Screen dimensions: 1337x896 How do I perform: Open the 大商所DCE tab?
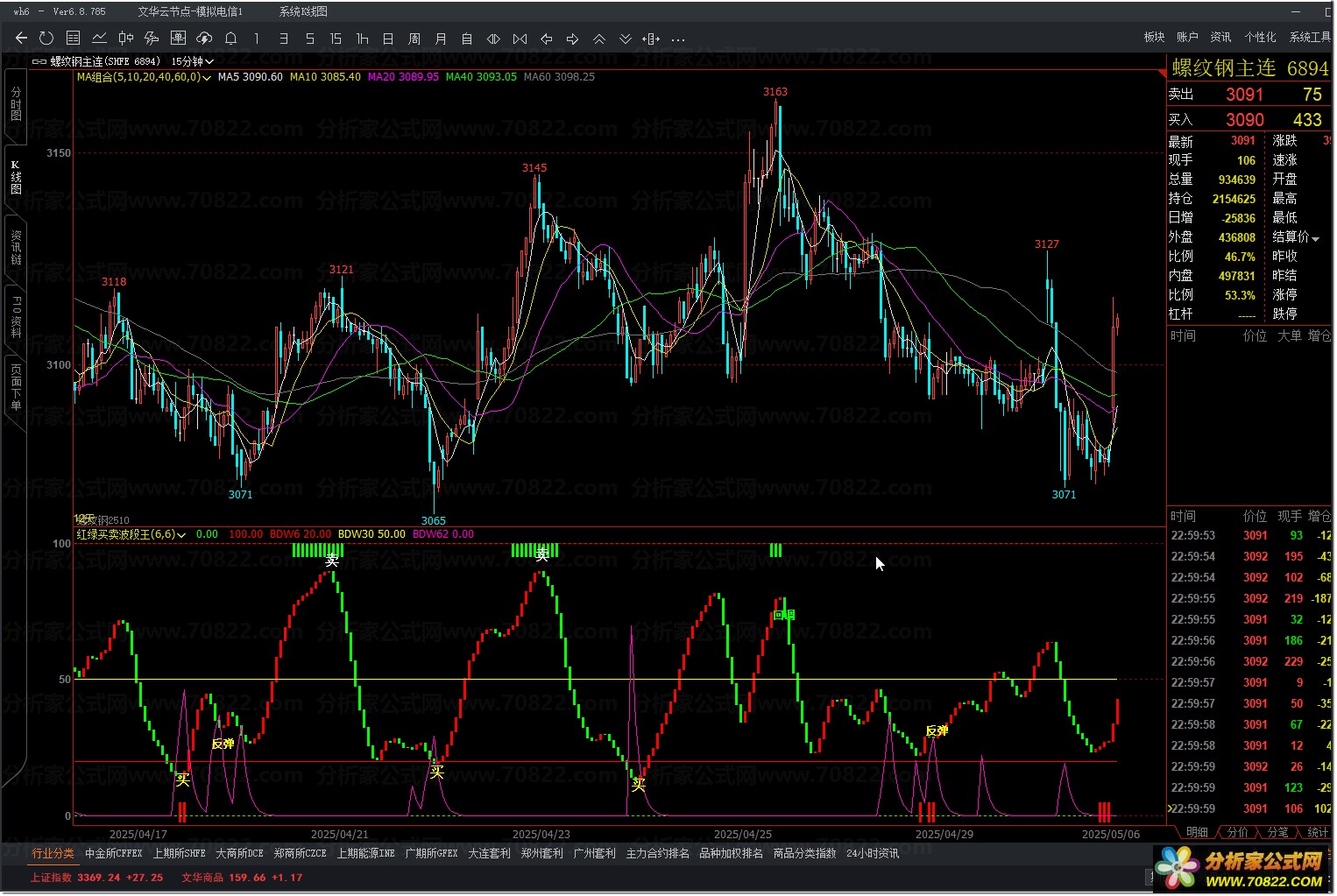pos(239,853)
